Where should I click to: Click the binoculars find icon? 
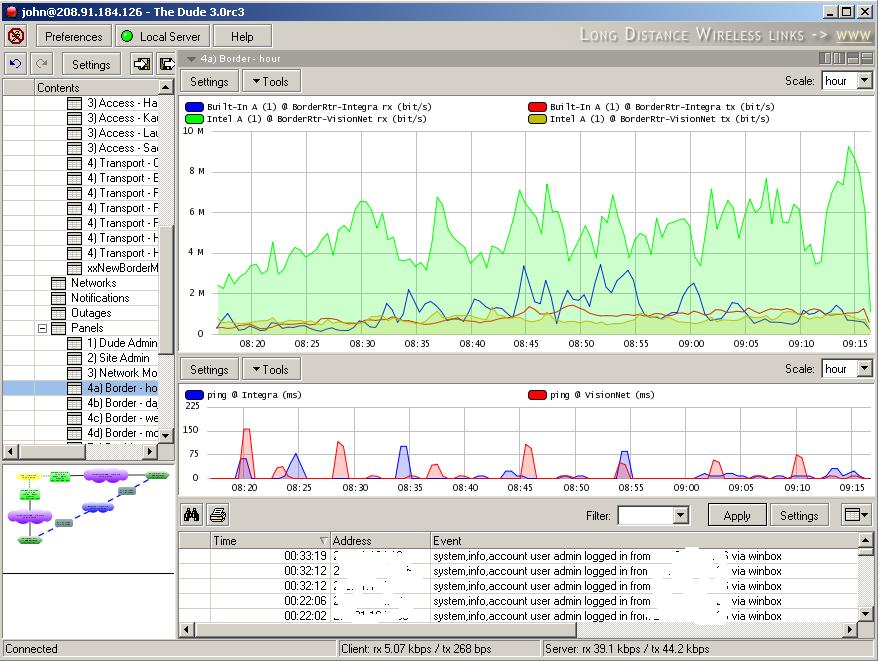pos(191,516)
